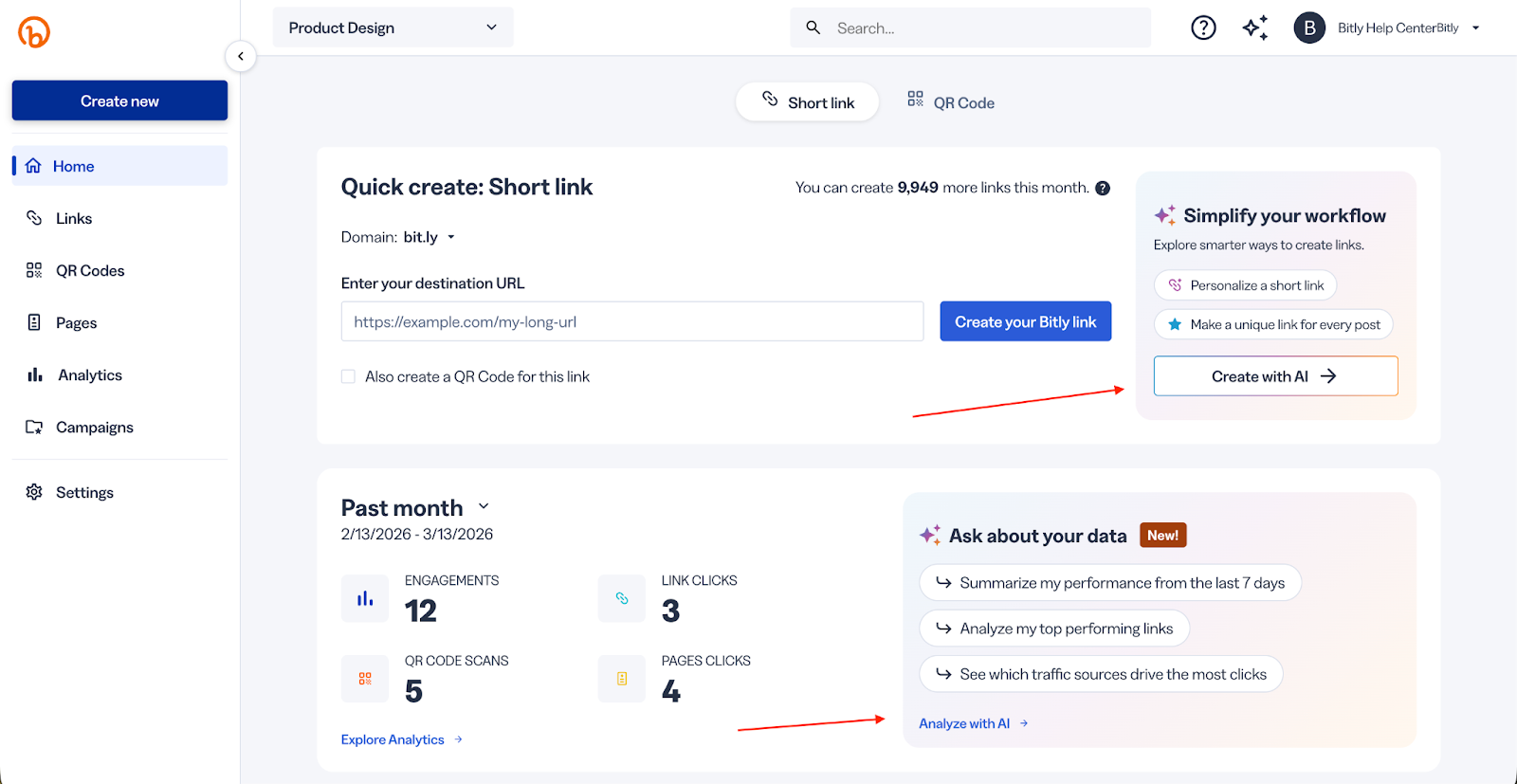The height and width of the screenshot is (784, 1517).
Task: Click the Ask about your data heading
Action: (1038, 536)
